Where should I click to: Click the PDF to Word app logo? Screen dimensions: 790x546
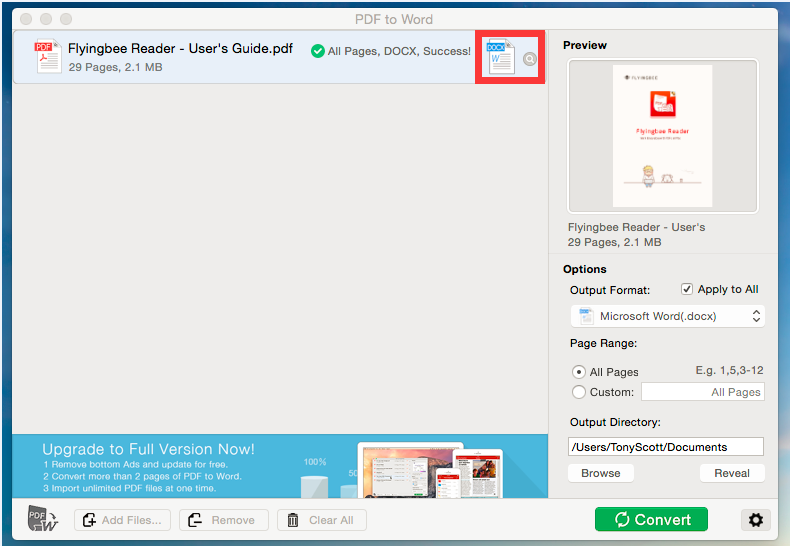(42, 519)
